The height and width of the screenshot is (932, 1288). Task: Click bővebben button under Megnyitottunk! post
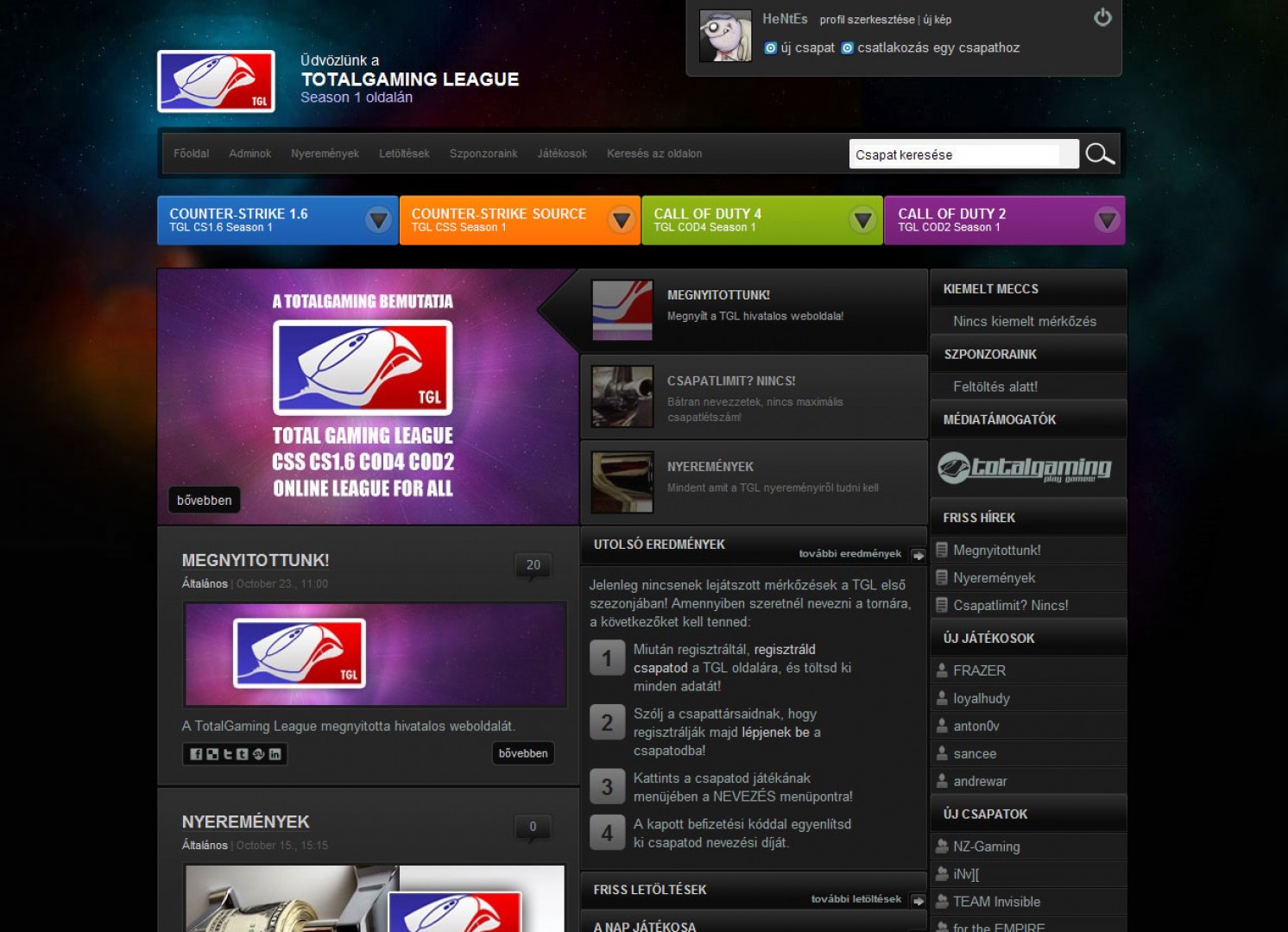coord(523,753)
